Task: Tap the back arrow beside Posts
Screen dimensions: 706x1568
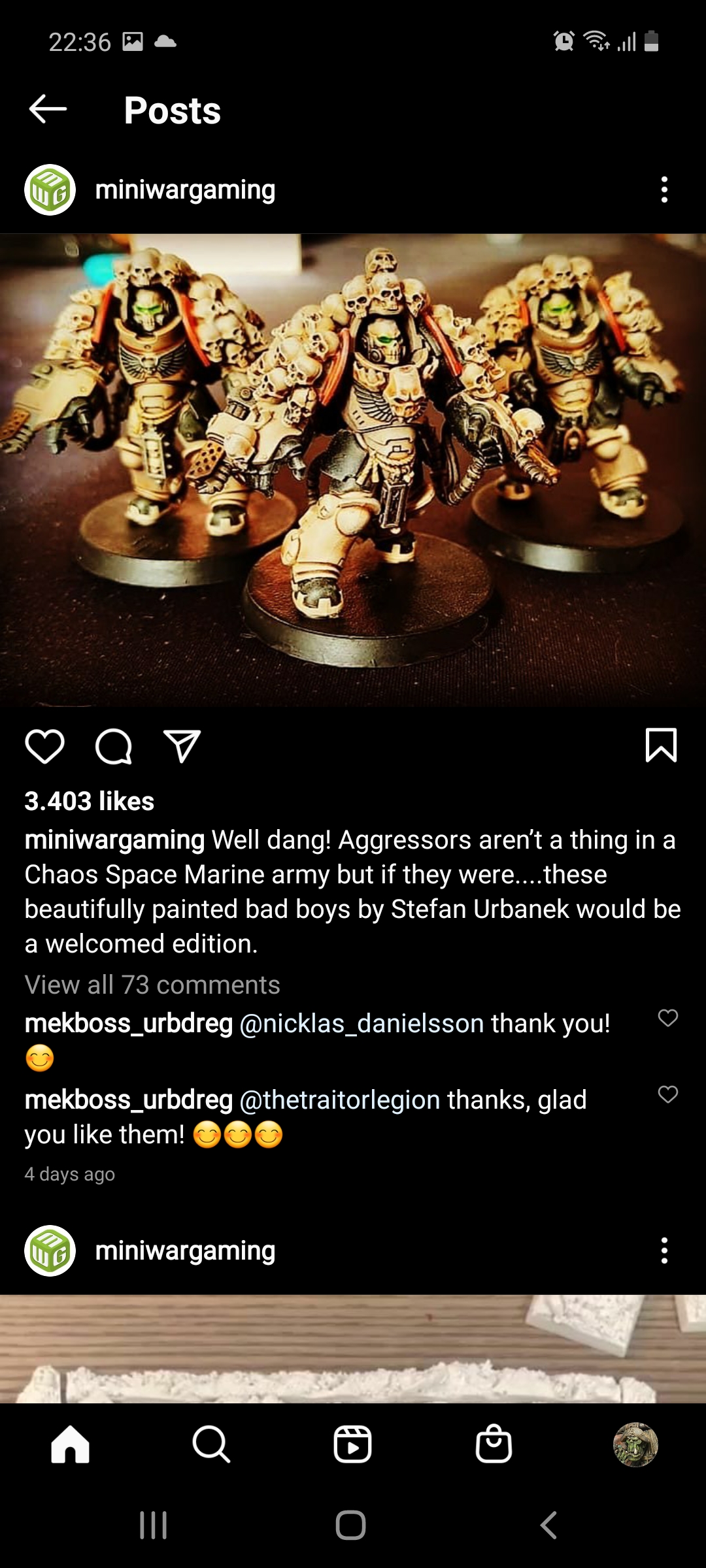Action: (x=48, y=109)
